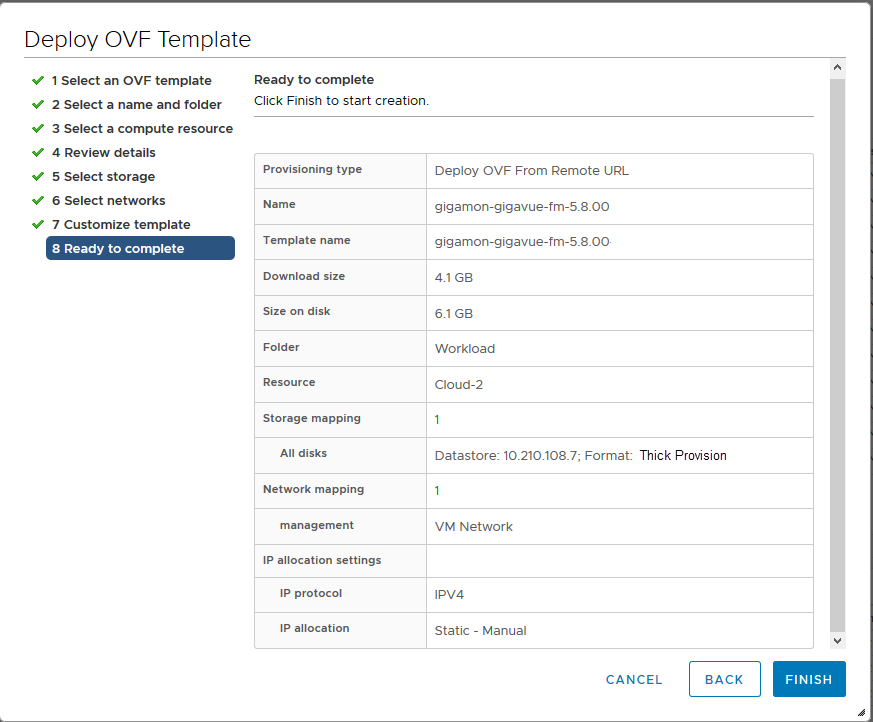This screenshot has height=722, width=873.
Task: Open step 5 Select storage
Action: pos(104,176)
